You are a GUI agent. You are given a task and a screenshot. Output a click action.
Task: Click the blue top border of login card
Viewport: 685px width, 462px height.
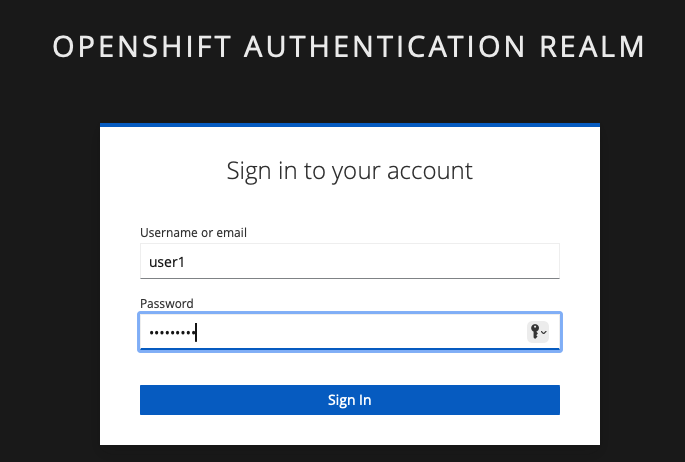349,125
